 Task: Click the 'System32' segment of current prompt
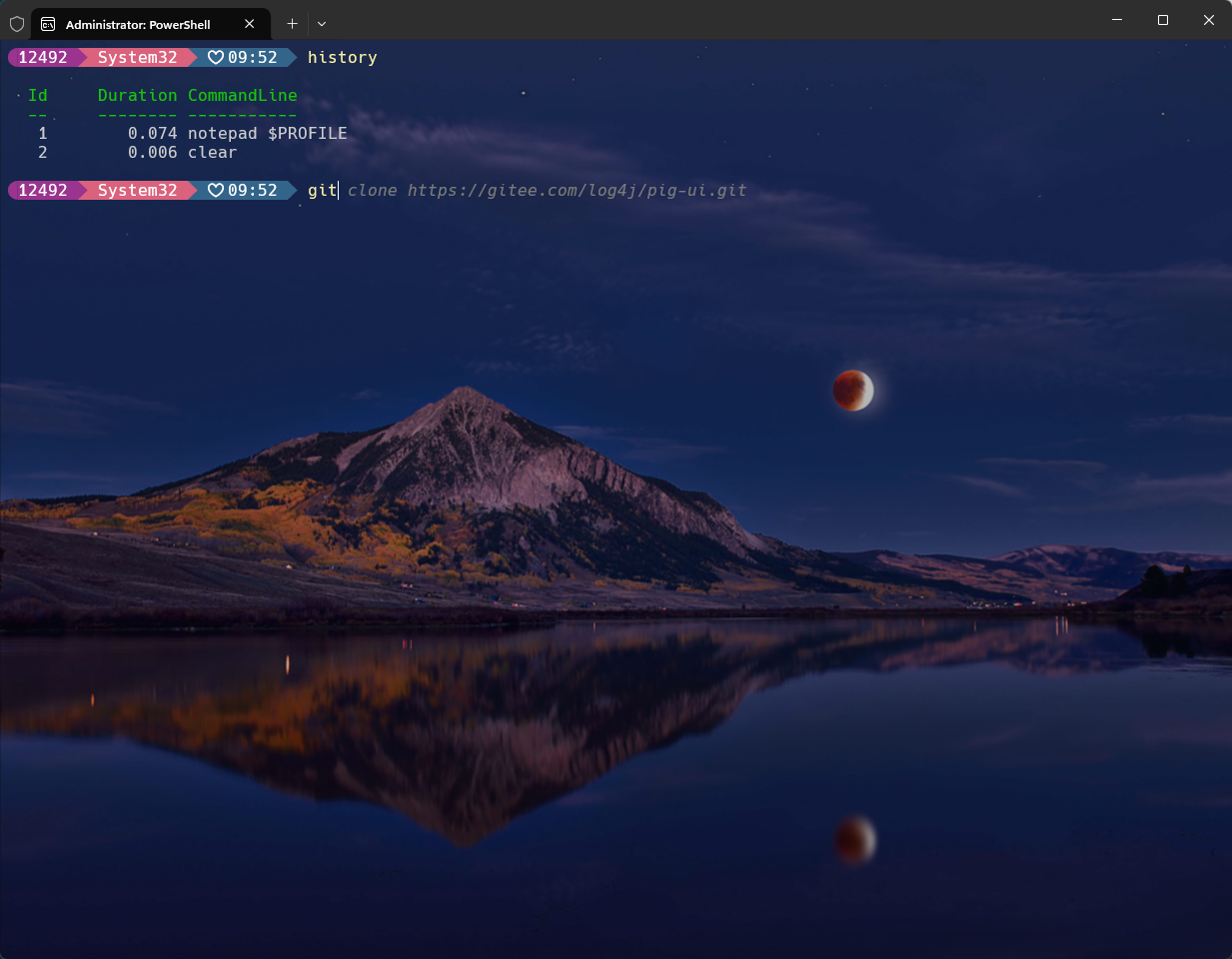pos(137,190)
